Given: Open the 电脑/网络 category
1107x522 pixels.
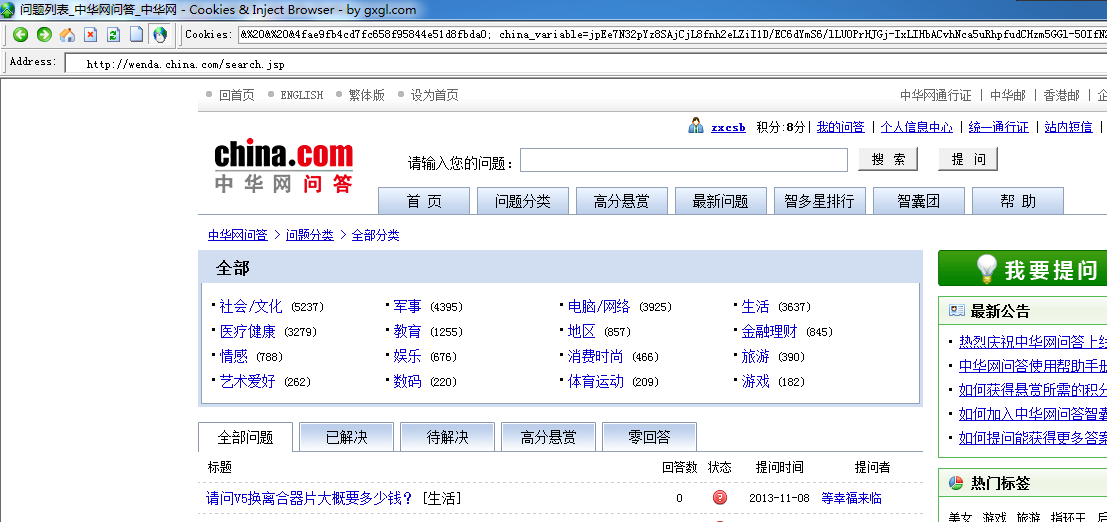Looking at the screenshot, I should (x=599, y=306).
